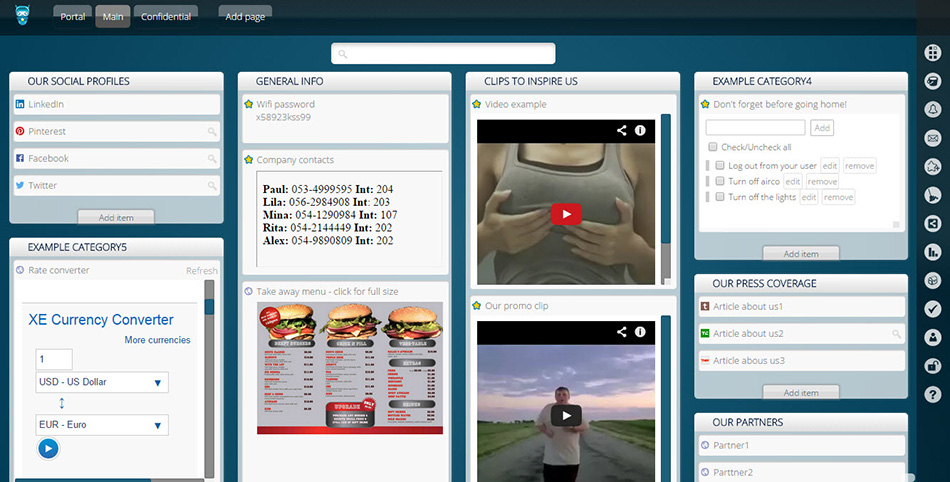Viewport: 950px width, 482px height.
Task: Click the grid layout icon in sidebar
Action: 933,52
